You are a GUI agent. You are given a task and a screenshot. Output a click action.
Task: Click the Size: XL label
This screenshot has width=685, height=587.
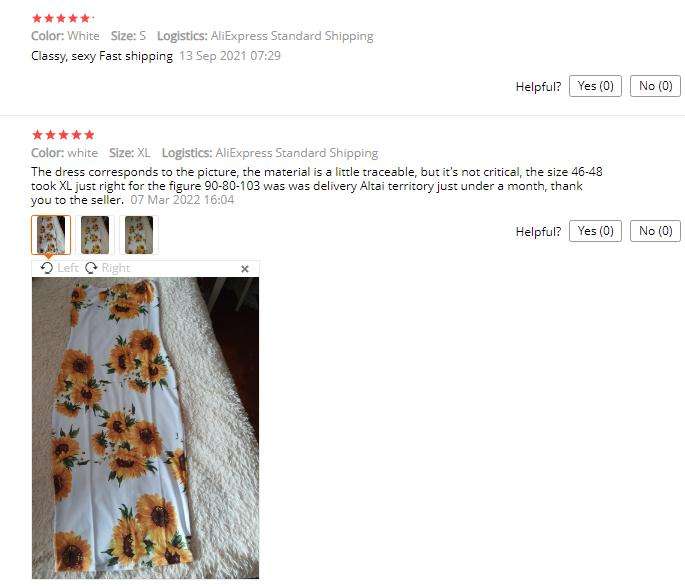[x=129, y=153]
